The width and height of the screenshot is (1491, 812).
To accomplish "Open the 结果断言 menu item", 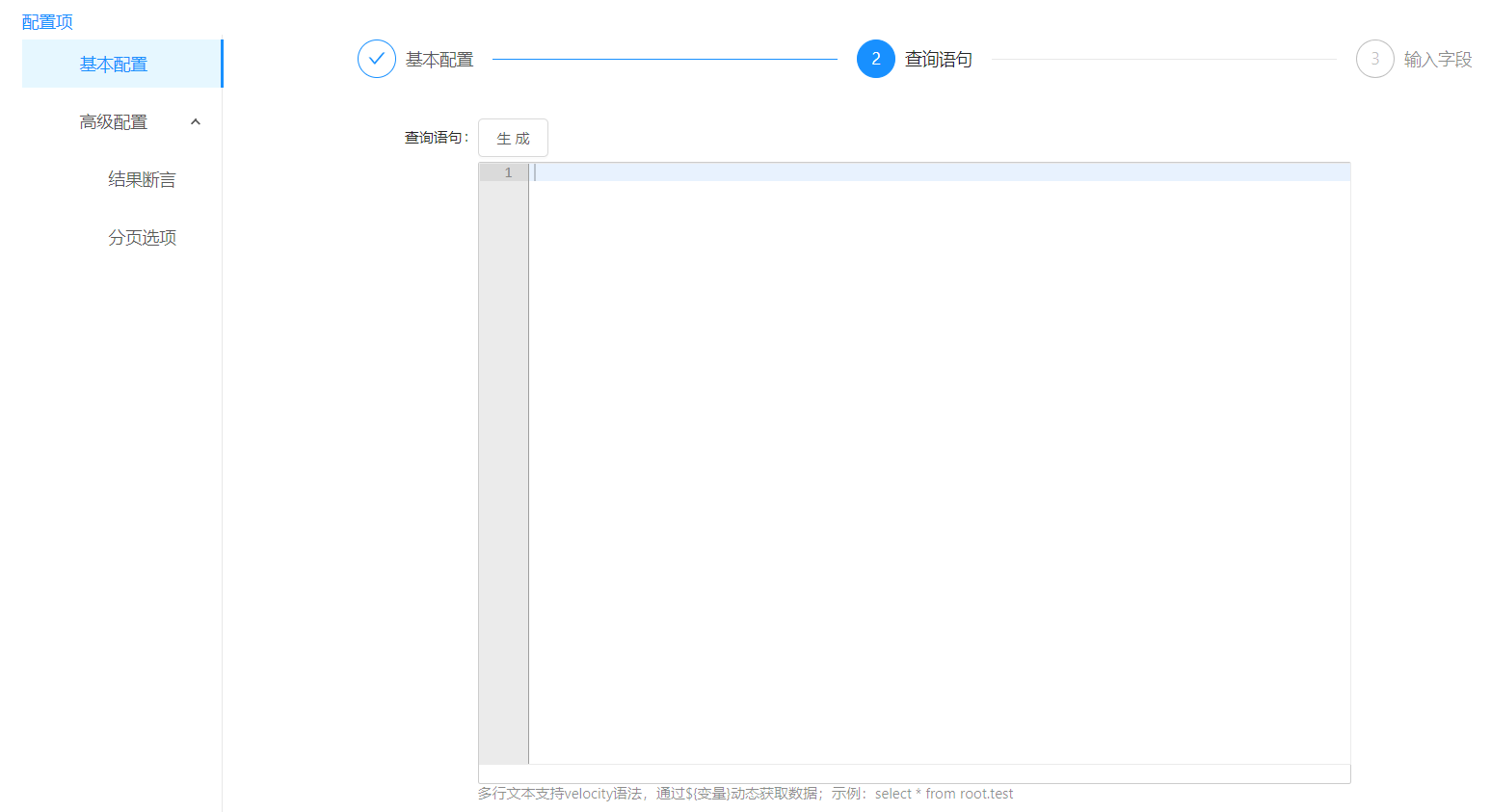I will click(142, 180).
